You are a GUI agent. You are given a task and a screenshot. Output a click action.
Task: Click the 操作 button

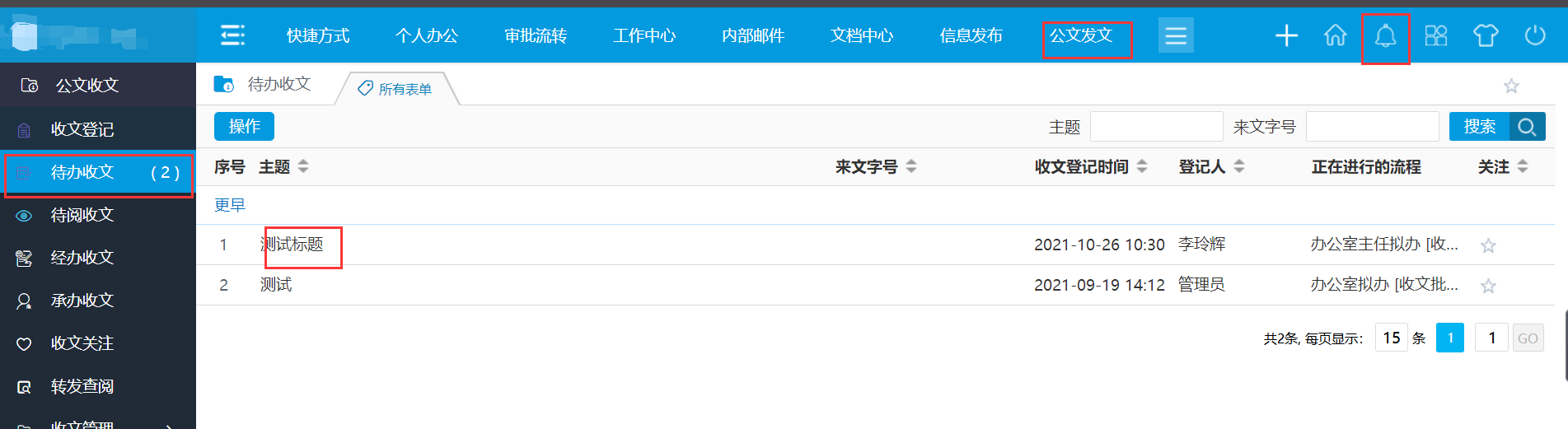click(x=244, y=127)
